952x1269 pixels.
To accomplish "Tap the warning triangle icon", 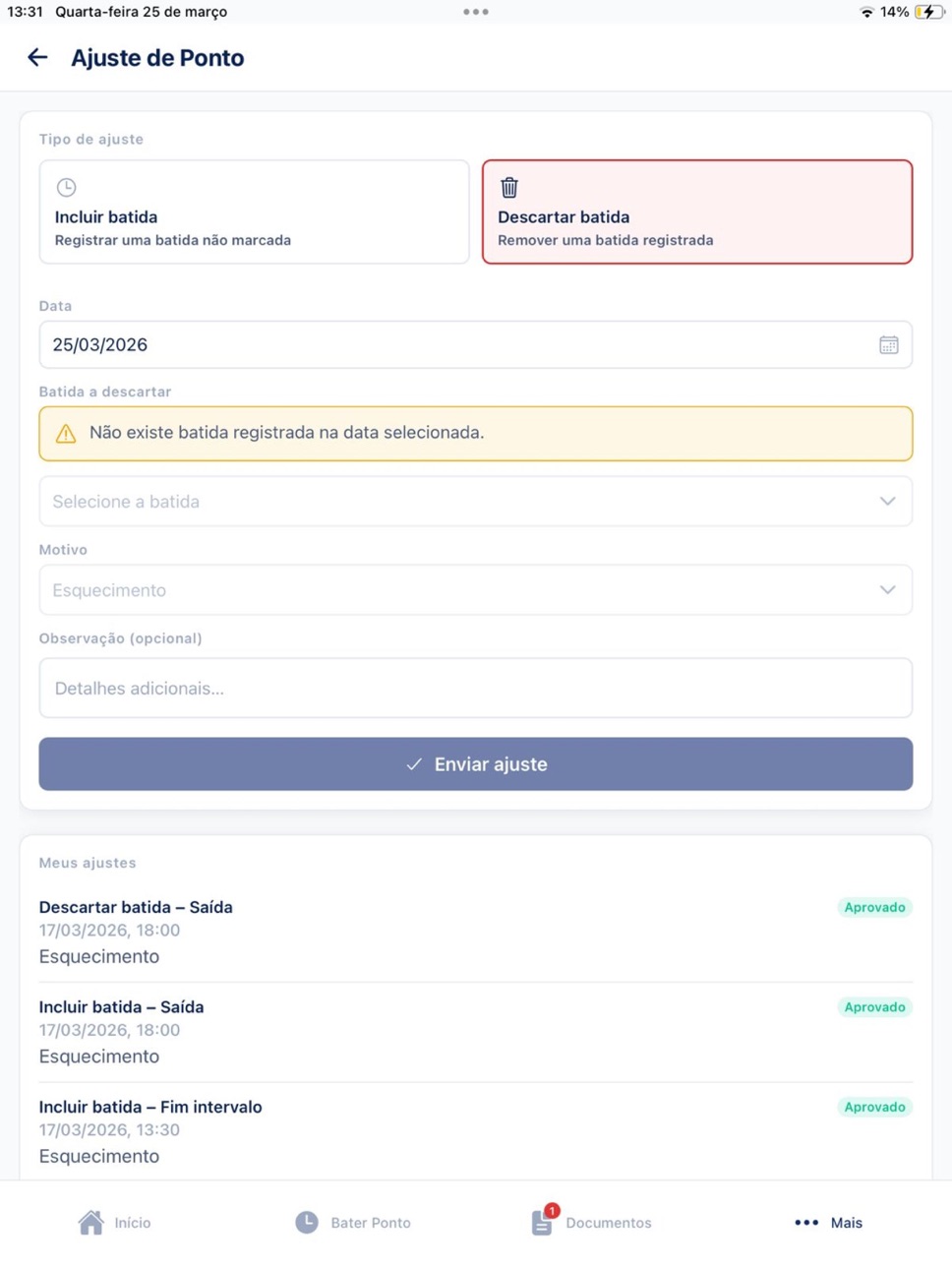I will tap(66, 434).
